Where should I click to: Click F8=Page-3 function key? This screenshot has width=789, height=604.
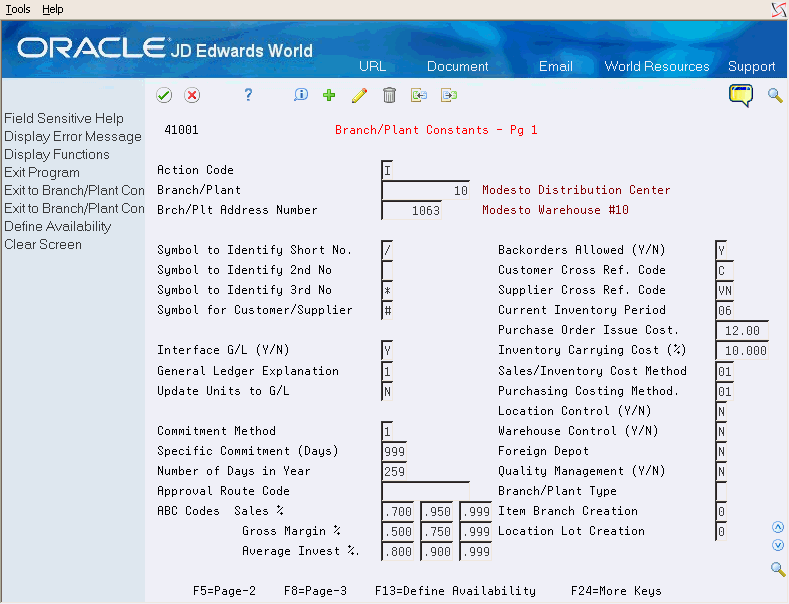click(315, 591)
